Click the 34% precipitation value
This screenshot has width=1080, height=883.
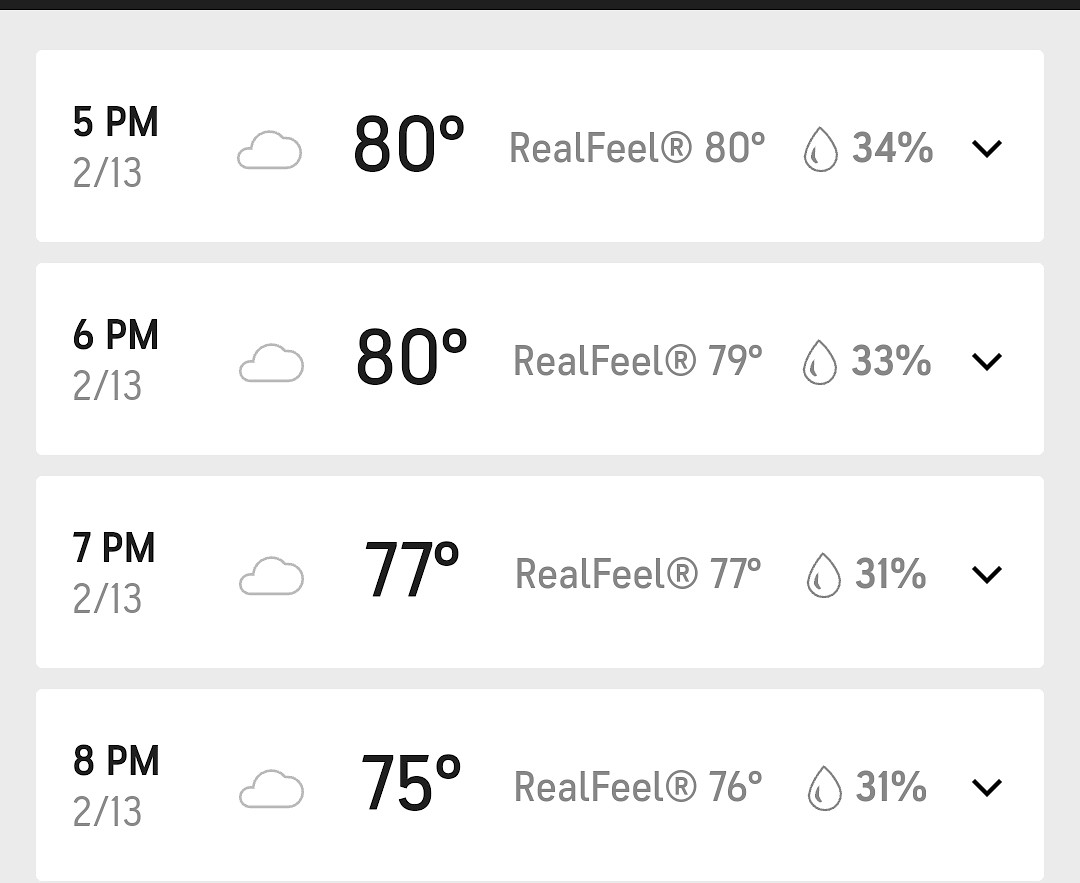[892, 148]
